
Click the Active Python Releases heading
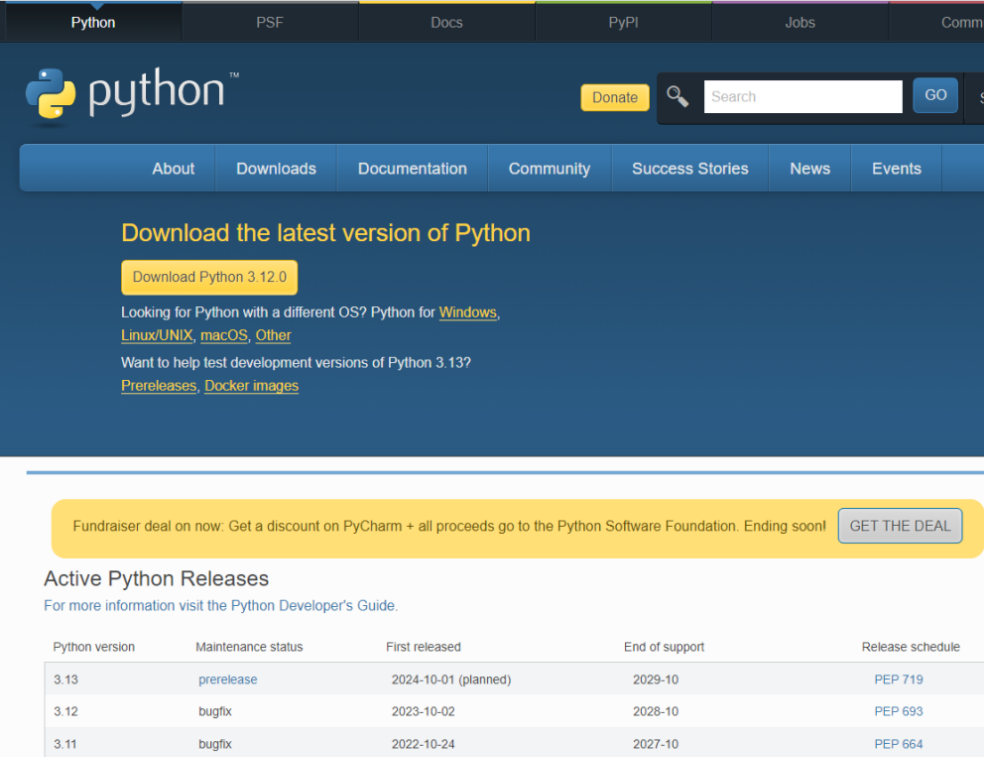click(x=156, y=578)
